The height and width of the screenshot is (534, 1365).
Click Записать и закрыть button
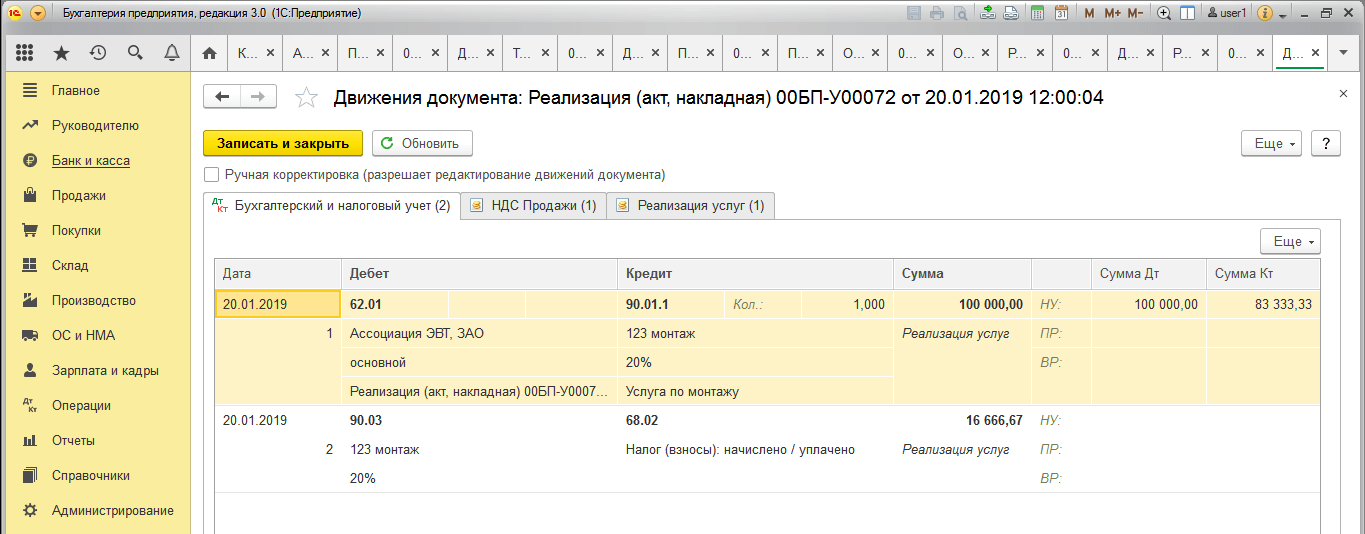283,143
